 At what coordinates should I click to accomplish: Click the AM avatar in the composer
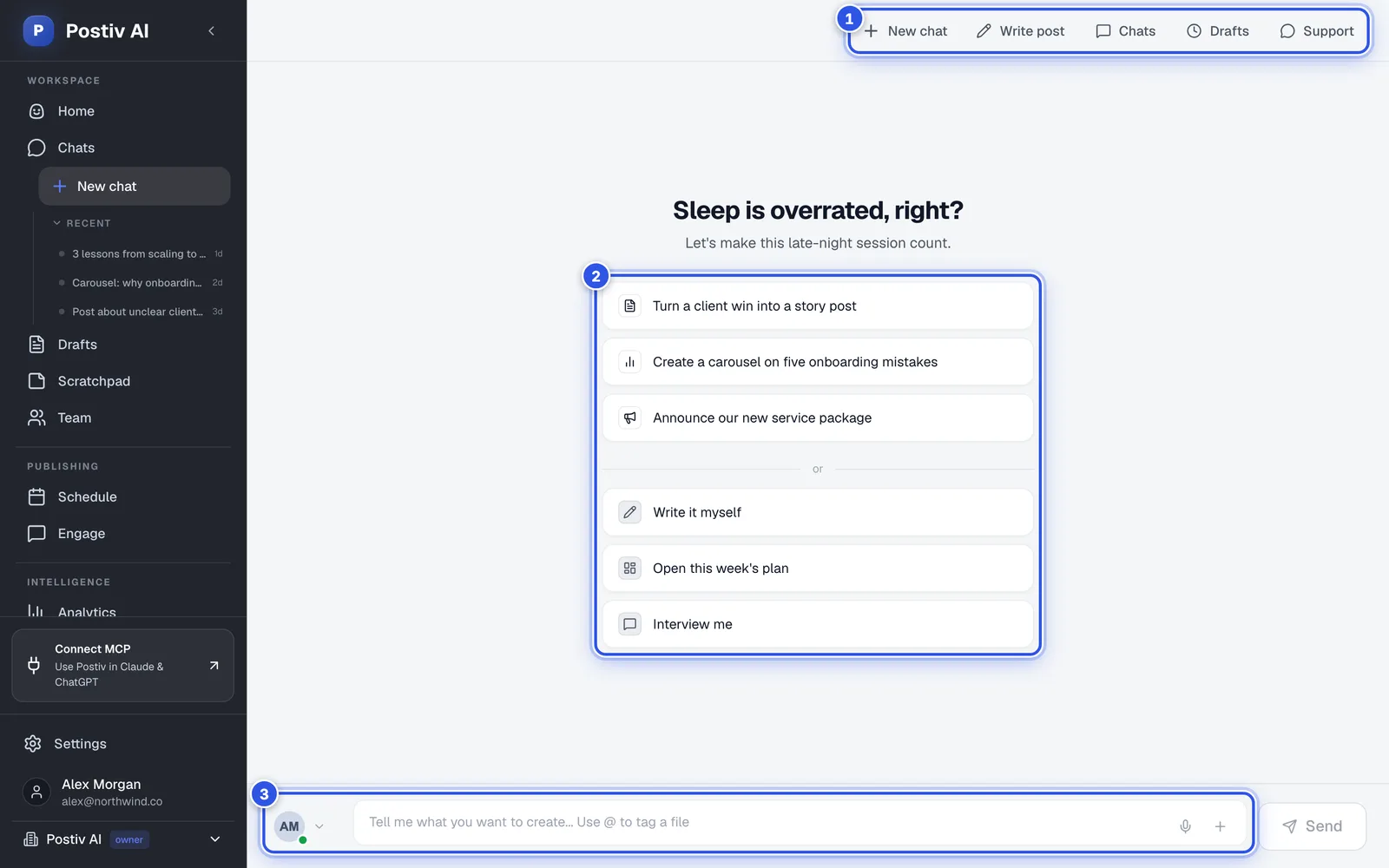289,826
